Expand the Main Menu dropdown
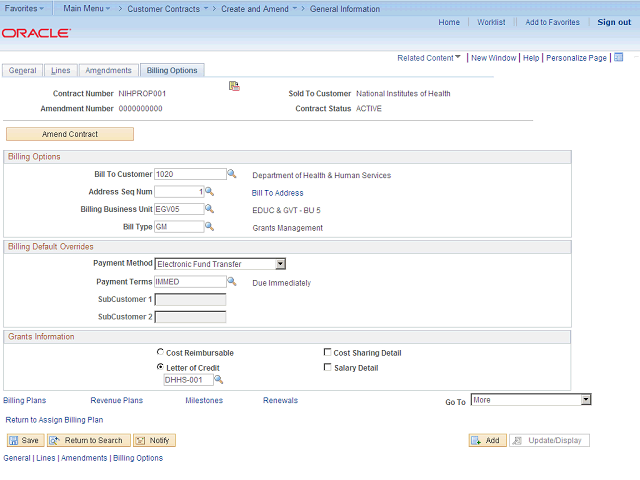The image size is (640, 480). tap(87, 8)
